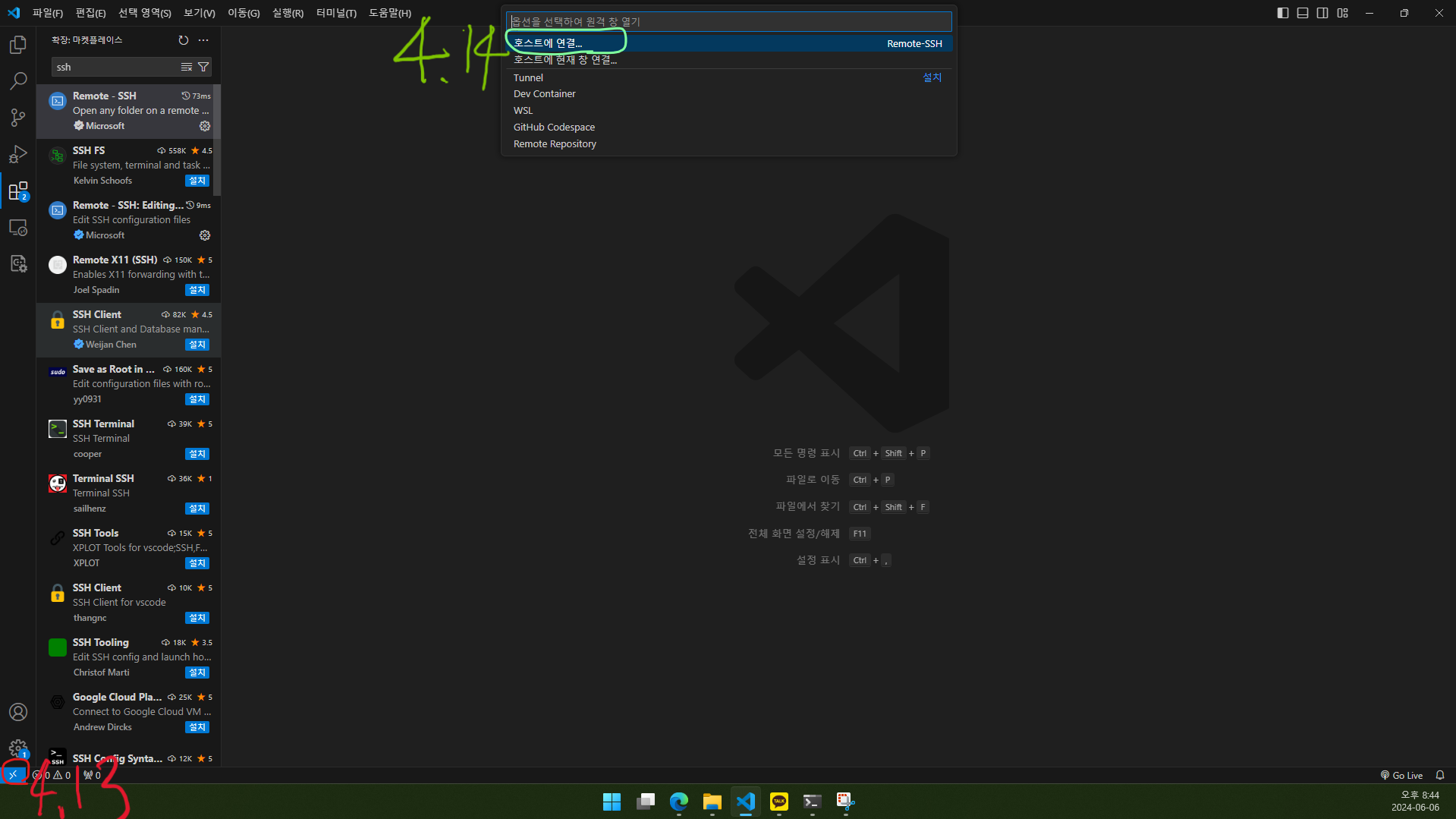Open Remote - SSH extension manage gear
Viewport: 1456px width, 819px height.
[205, 126]
